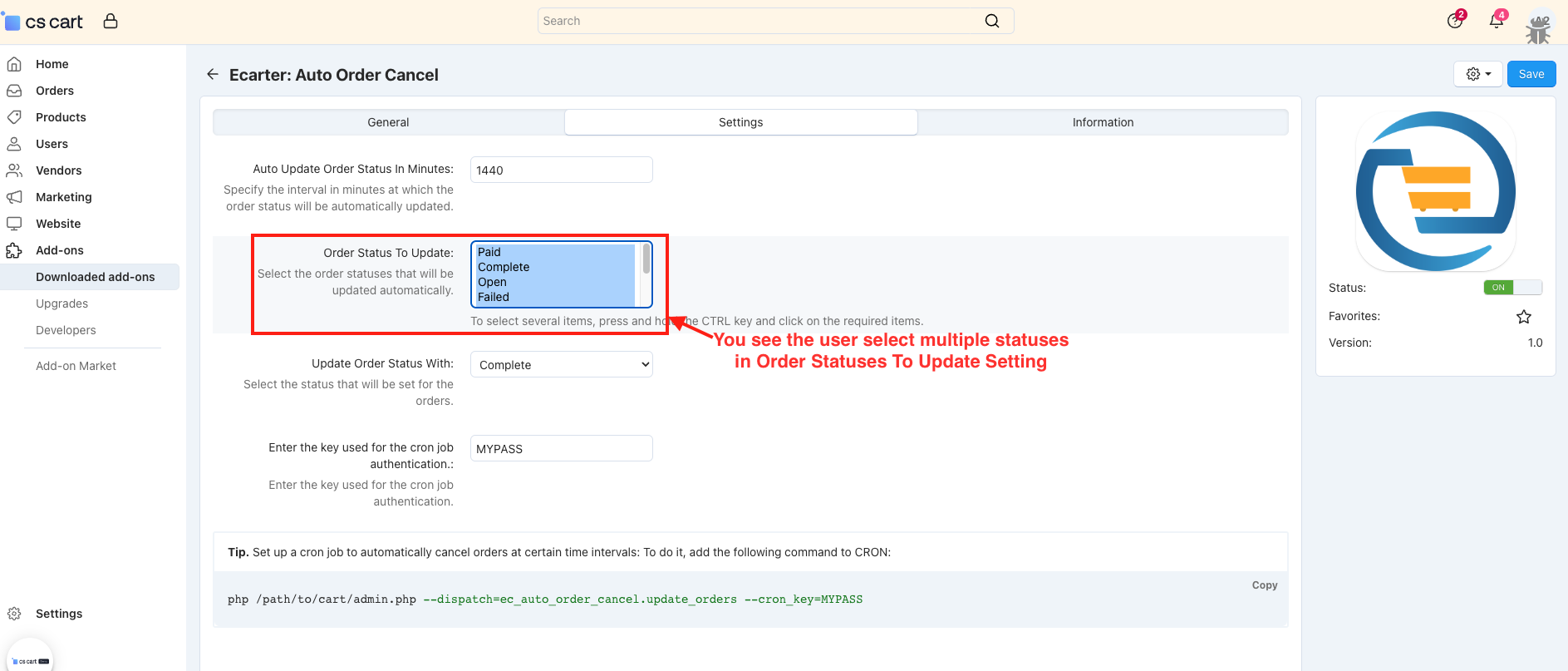Open the circular icon with badge 2
The height and width of the screenshot is (671, 1568).
pos(1455,21)
